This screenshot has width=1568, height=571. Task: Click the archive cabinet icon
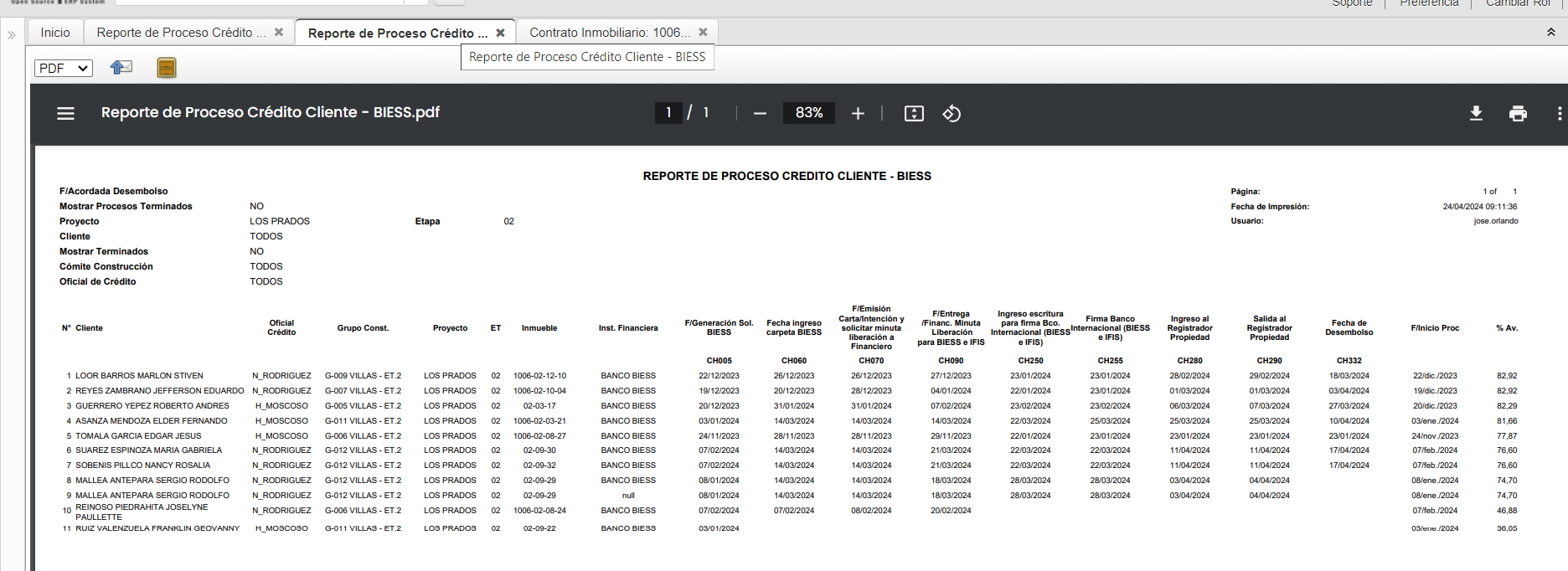coord(167,68)
